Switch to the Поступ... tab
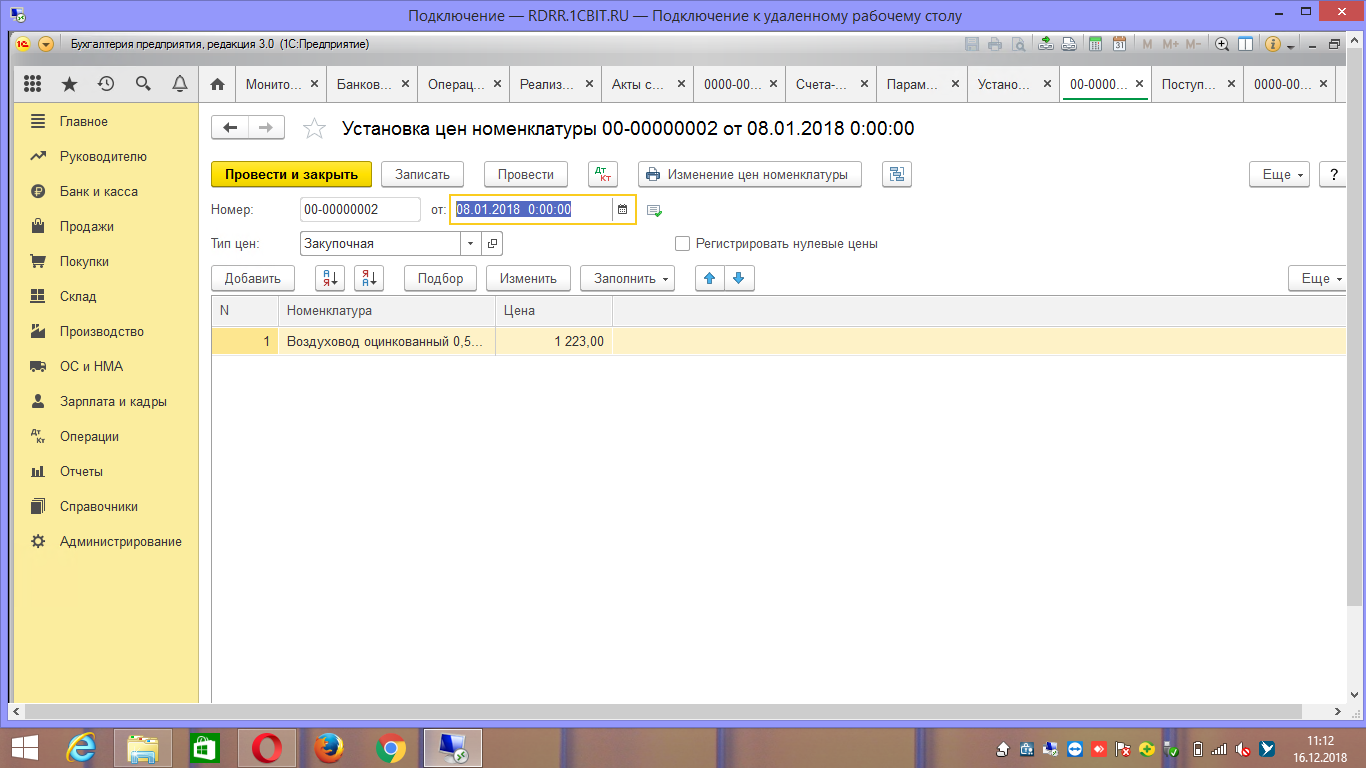Viewport: 1366px width, 768px height. [1188, 85]
